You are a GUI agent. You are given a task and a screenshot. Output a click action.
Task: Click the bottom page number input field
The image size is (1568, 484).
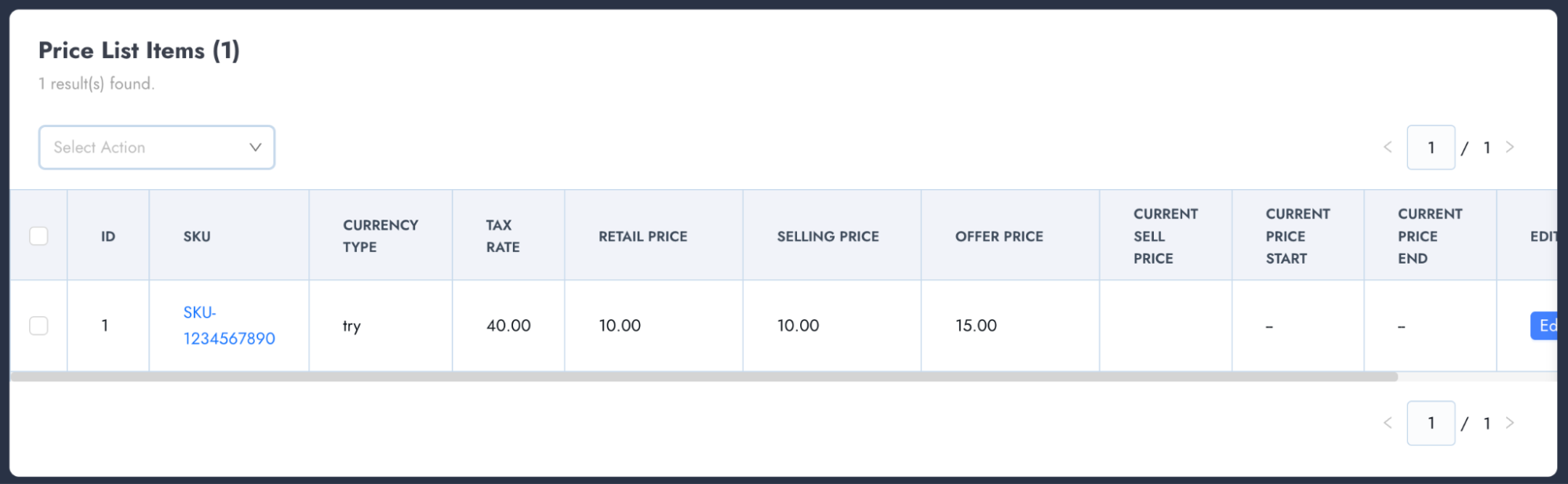1431,423
